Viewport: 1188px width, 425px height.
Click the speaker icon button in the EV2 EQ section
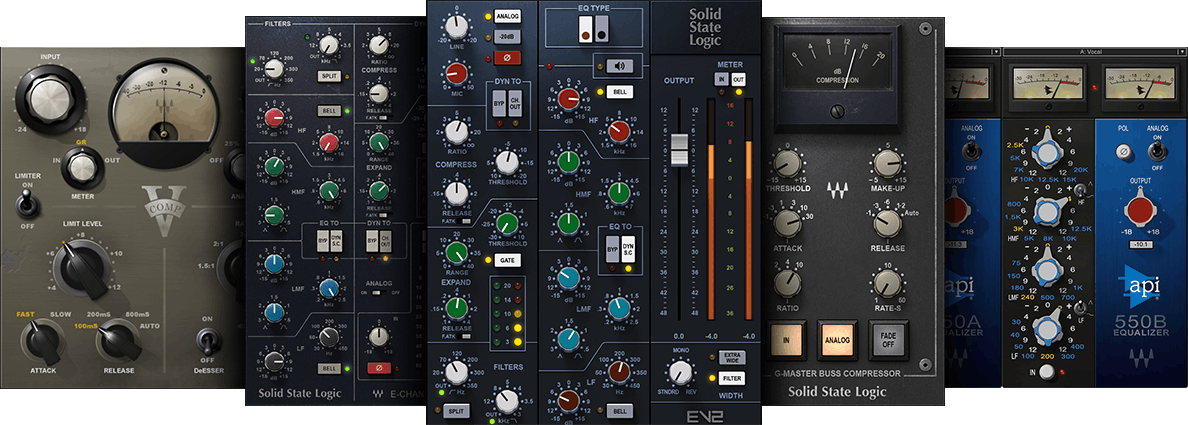click(x=620, y=67)
